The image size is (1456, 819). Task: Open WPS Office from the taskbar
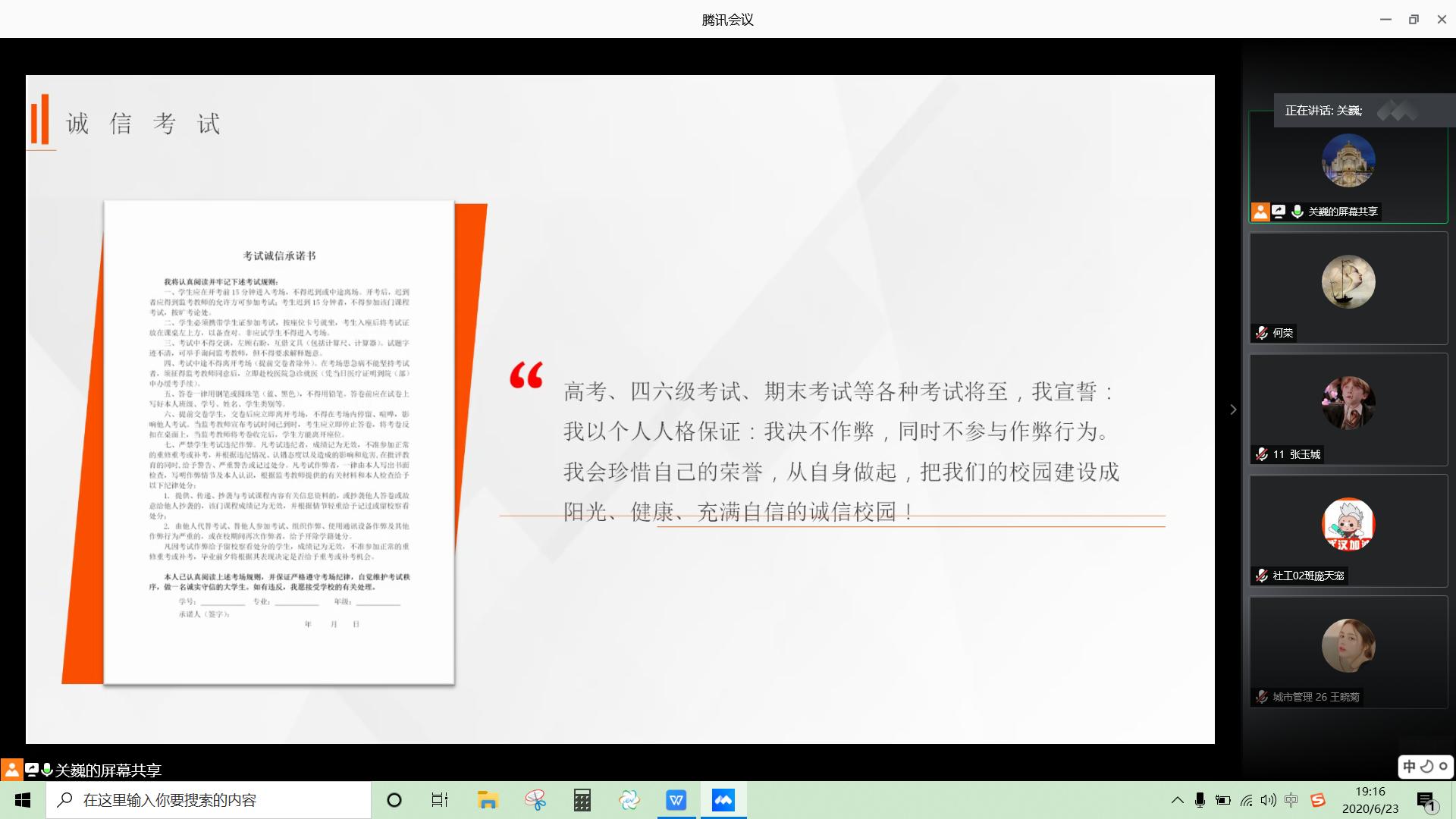[676, 800]
